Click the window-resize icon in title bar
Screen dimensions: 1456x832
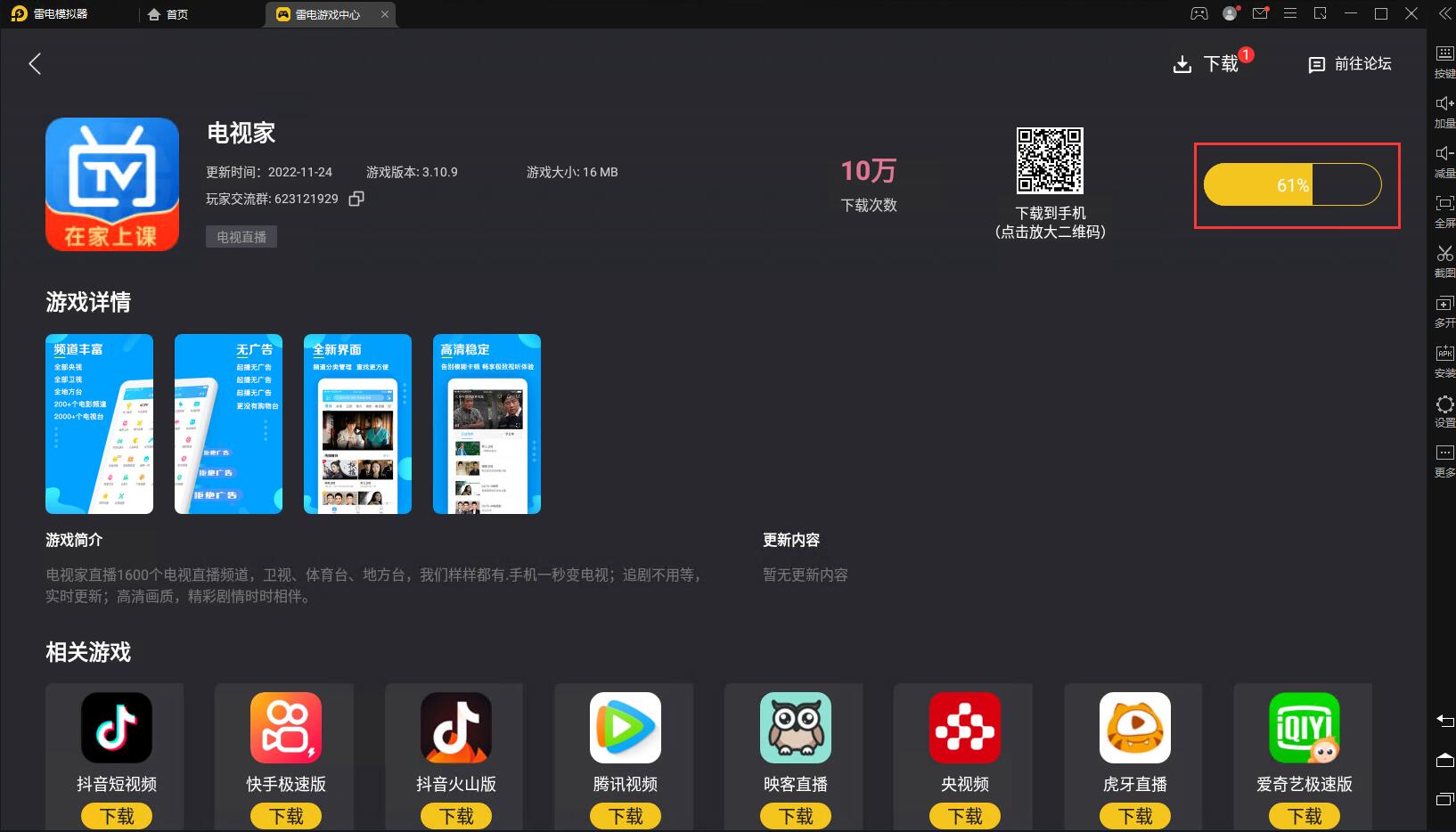[x=1321, y=13]
